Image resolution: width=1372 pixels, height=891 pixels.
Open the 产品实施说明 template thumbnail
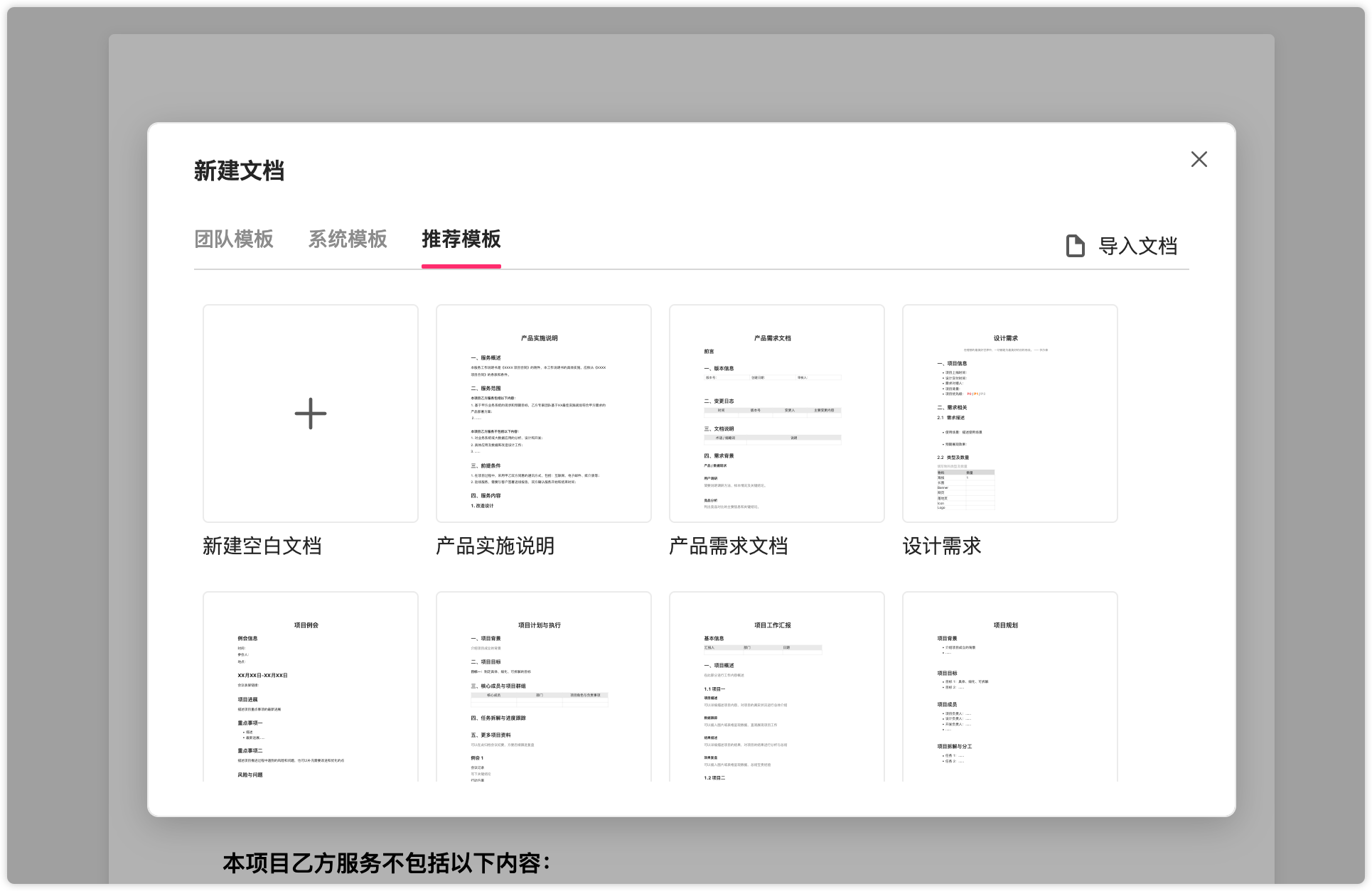coord(543,414)
